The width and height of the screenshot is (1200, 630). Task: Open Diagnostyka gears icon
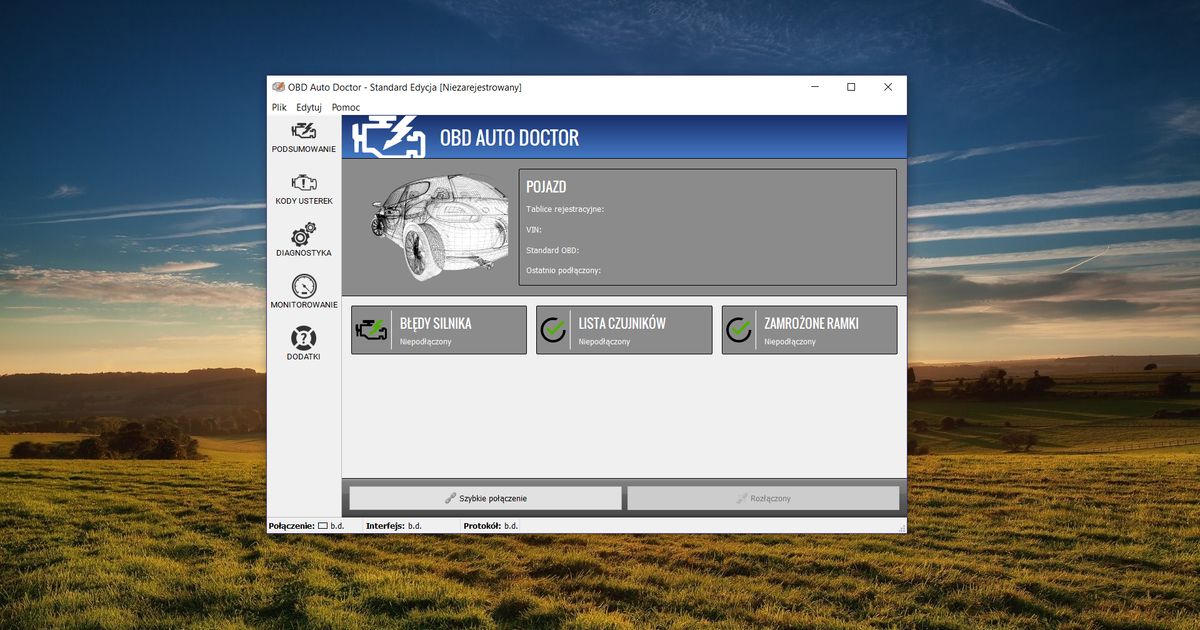point(304,235)
